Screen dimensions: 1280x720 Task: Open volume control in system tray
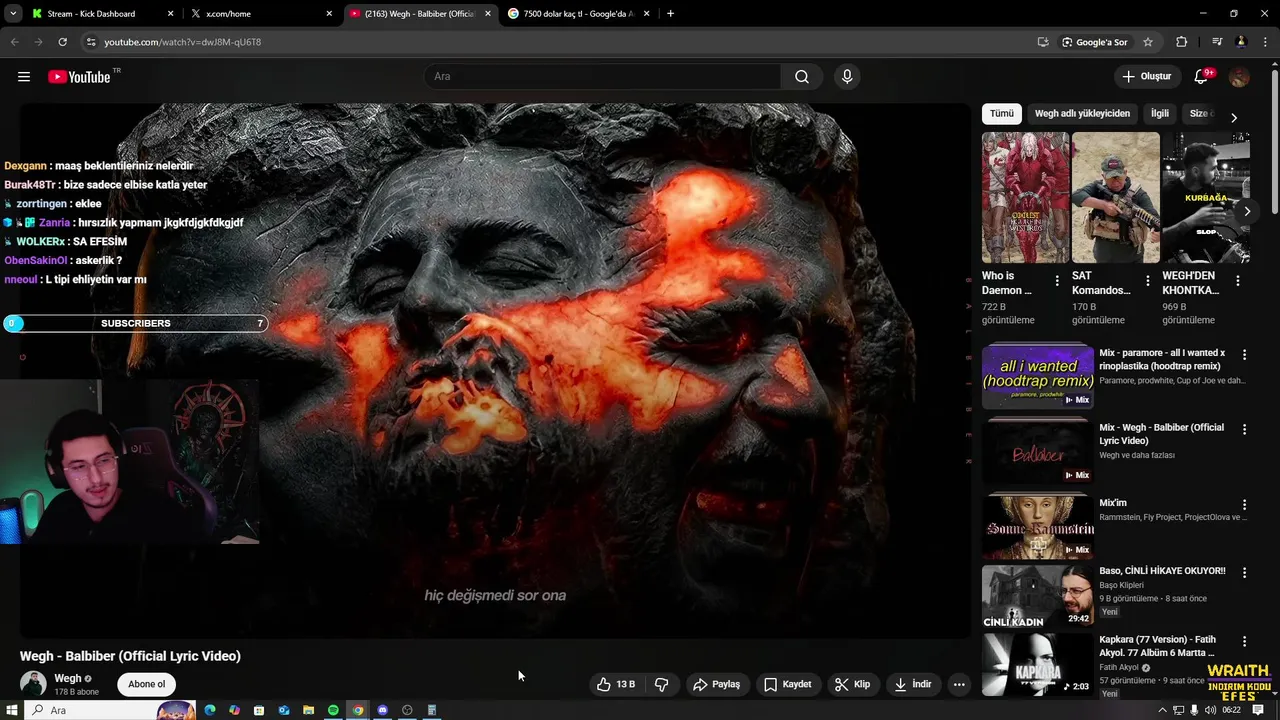[1210, 710]
